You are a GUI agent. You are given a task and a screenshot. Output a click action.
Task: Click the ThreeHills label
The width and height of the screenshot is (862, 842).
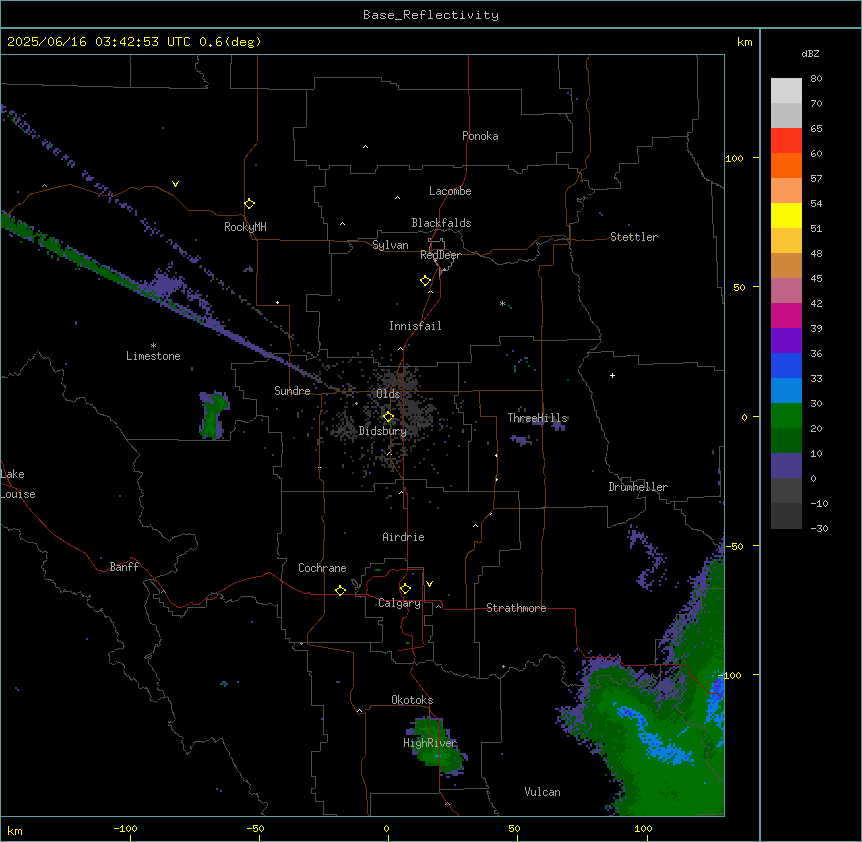coord(537,418)
